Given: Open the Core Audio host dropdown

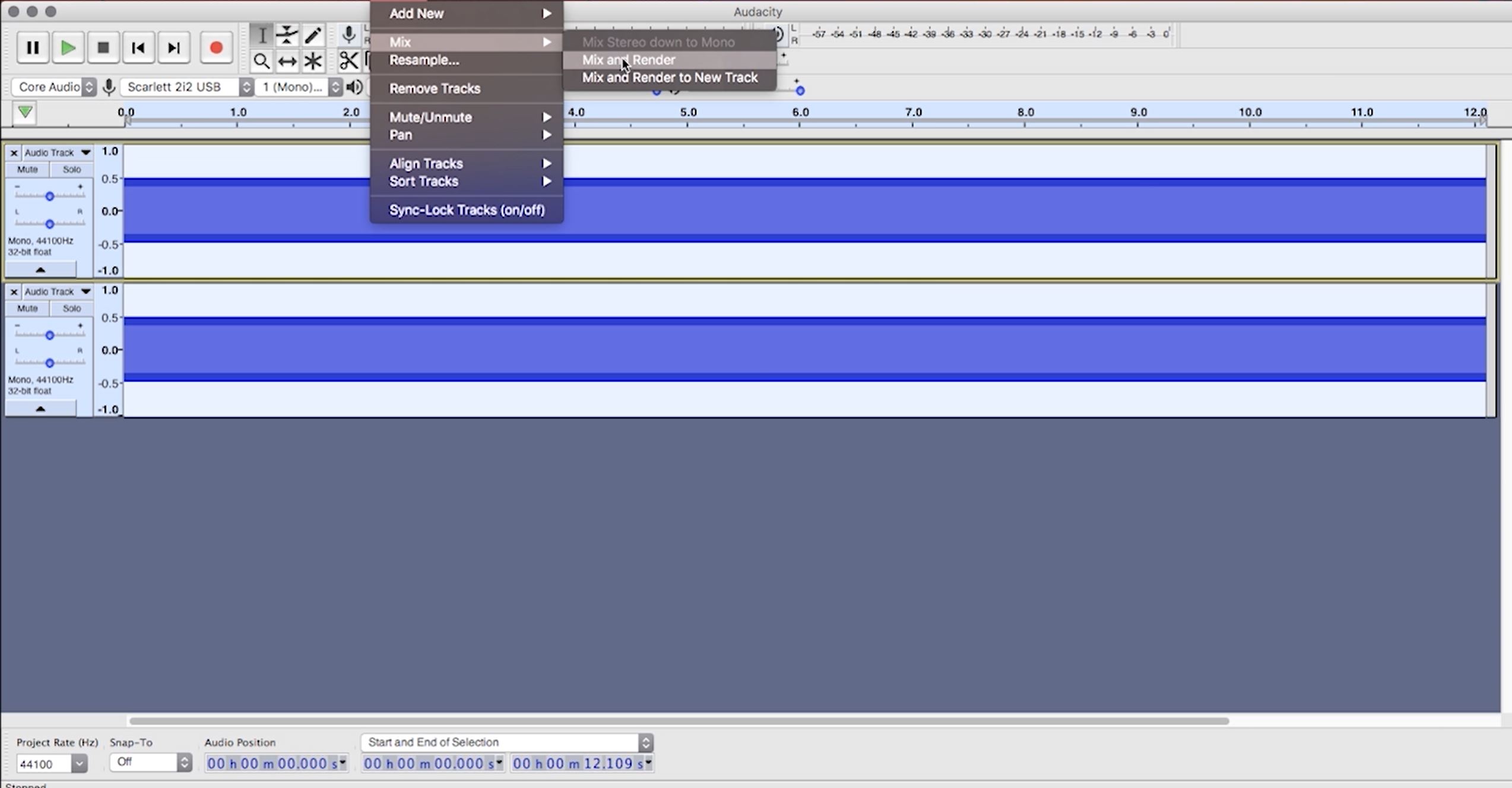Looking at the screenshot, I should tap(53, 87).
